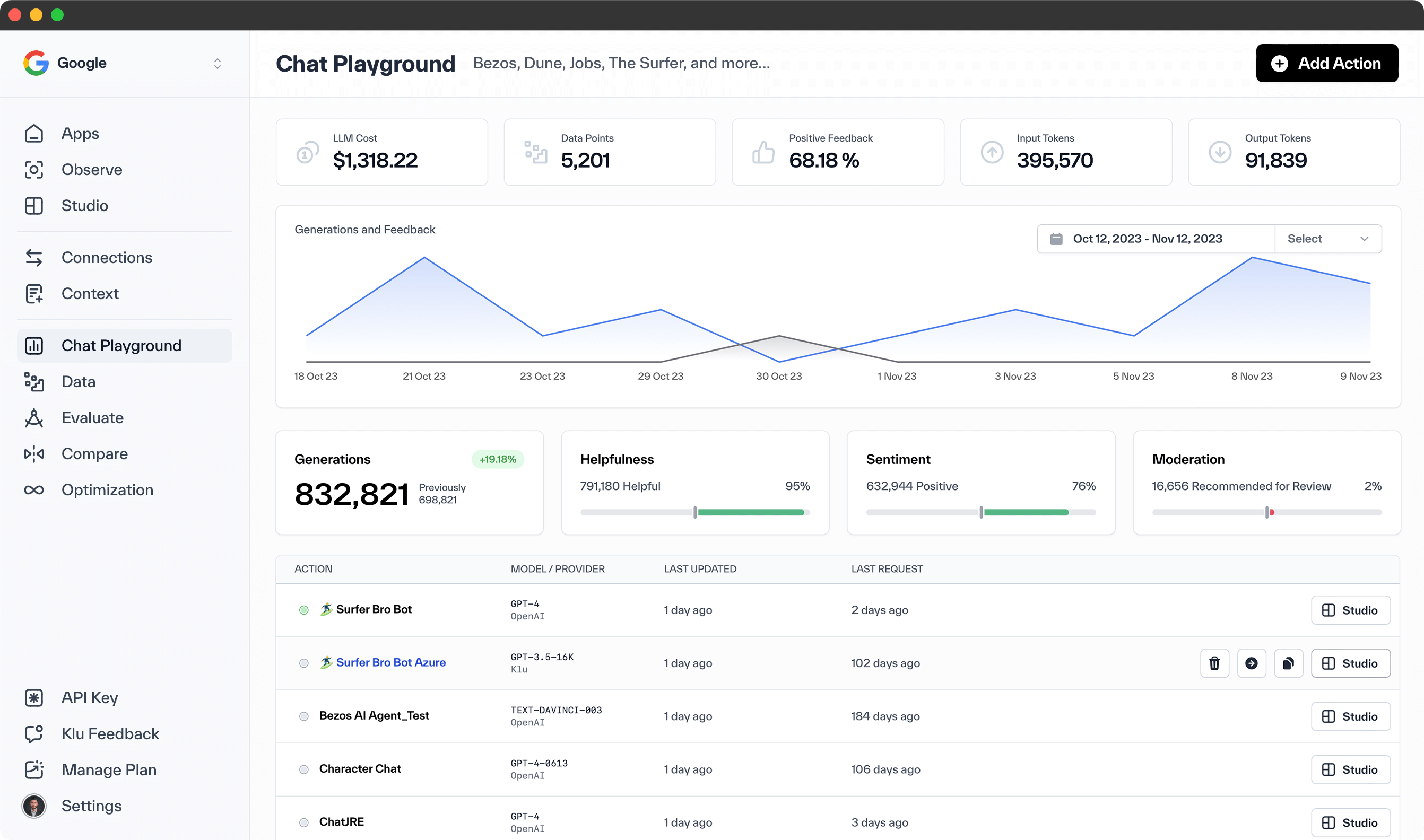This screenshot has height=840, width=1424.
Task: Select the Surfer Bro Bot status radio
Action: [x=304, y=610]
